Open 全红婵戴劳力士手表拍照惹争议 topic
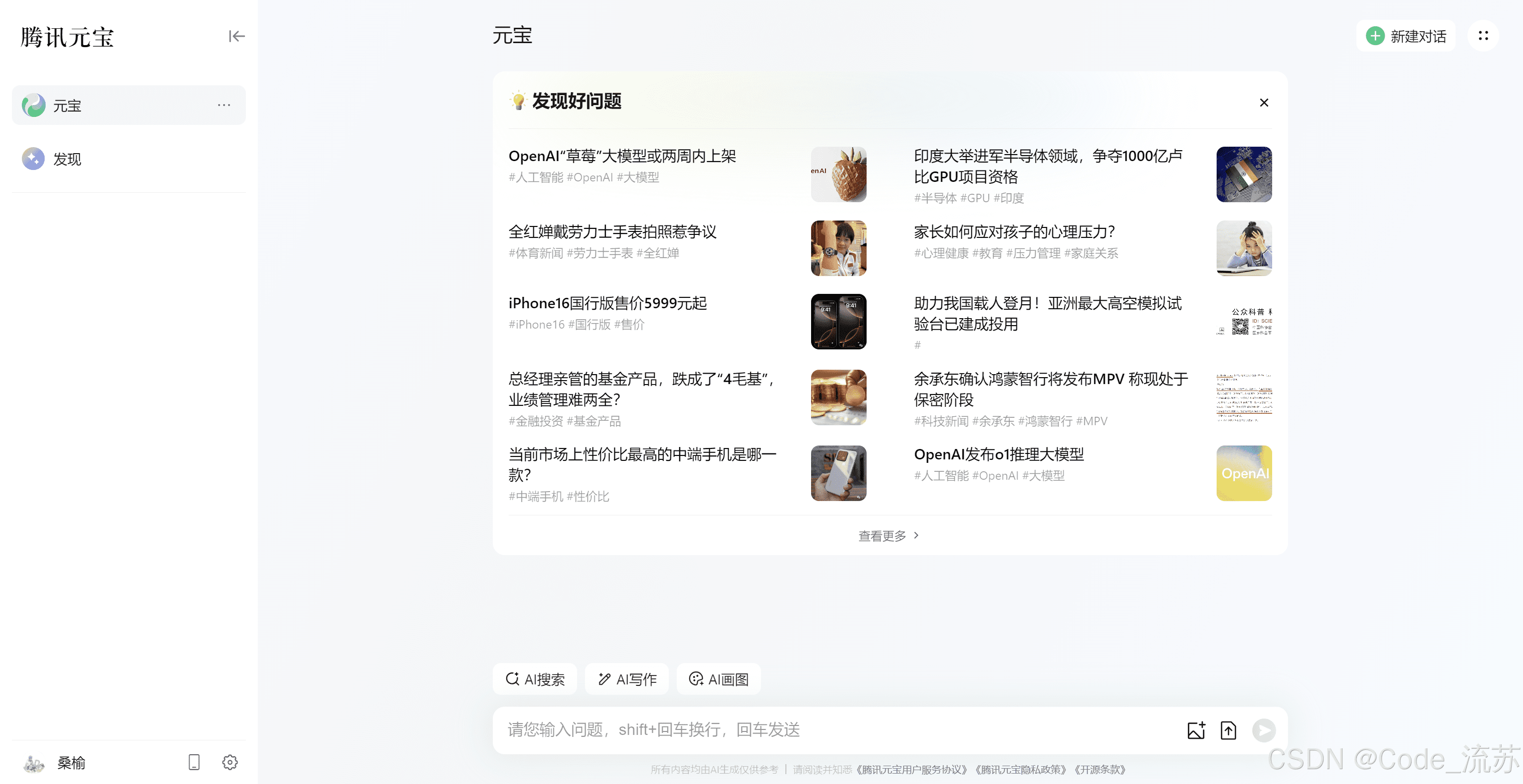The width and height of the screenshot is (1523, 784). pos(612,231)
